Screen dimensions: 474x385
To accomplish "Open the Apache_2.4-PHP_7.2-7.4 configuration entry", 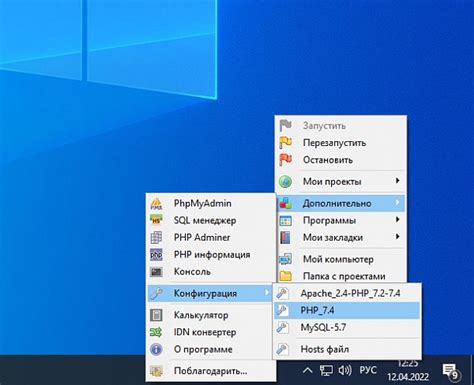I will (x=347, y=293).
